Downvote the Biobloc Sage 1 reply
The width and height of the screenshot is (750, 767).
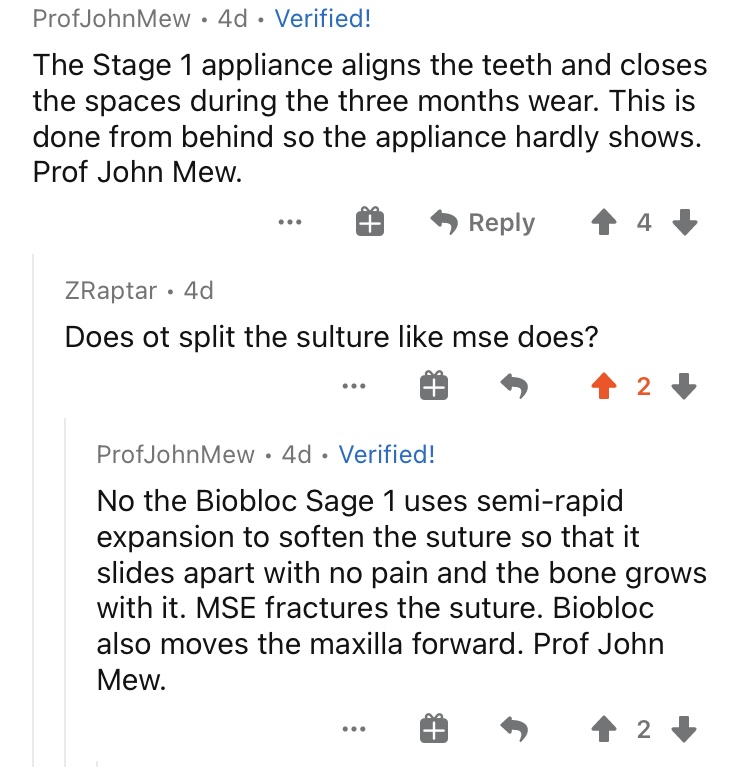click(x=684, y=729)
